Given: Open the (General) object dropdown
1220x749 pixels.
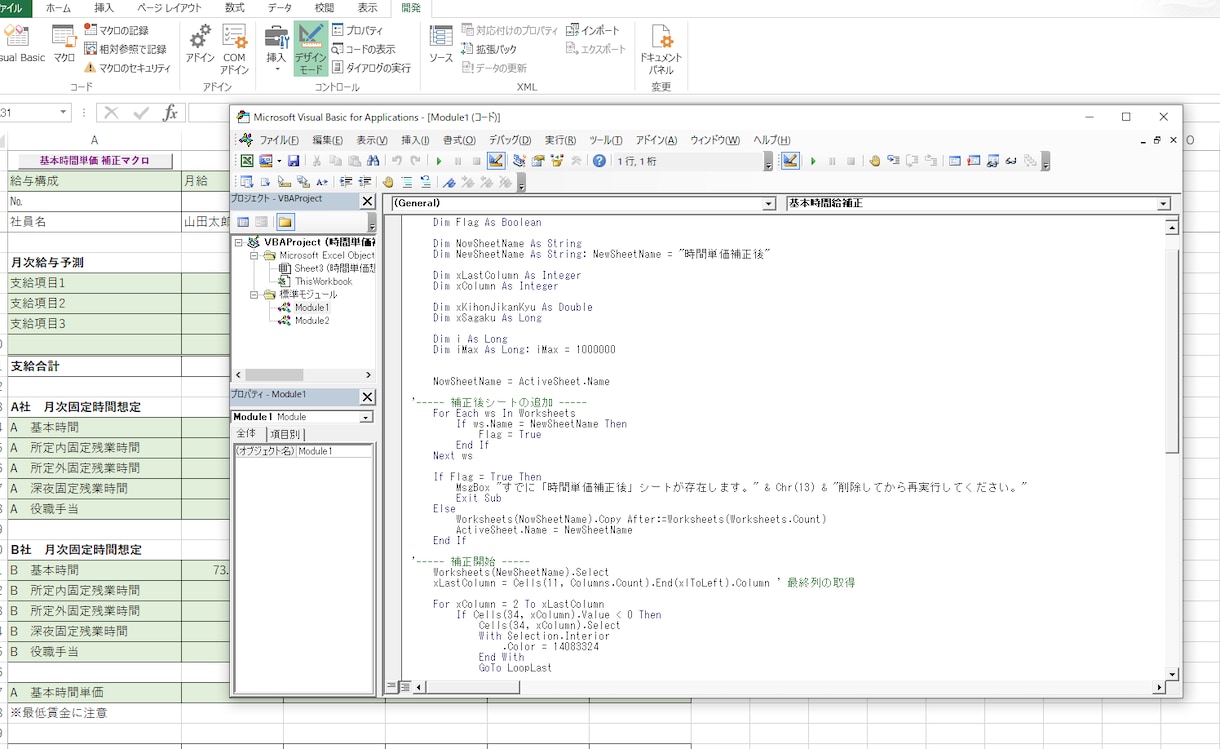Looking at the screenshot, I should pos(769,203).
